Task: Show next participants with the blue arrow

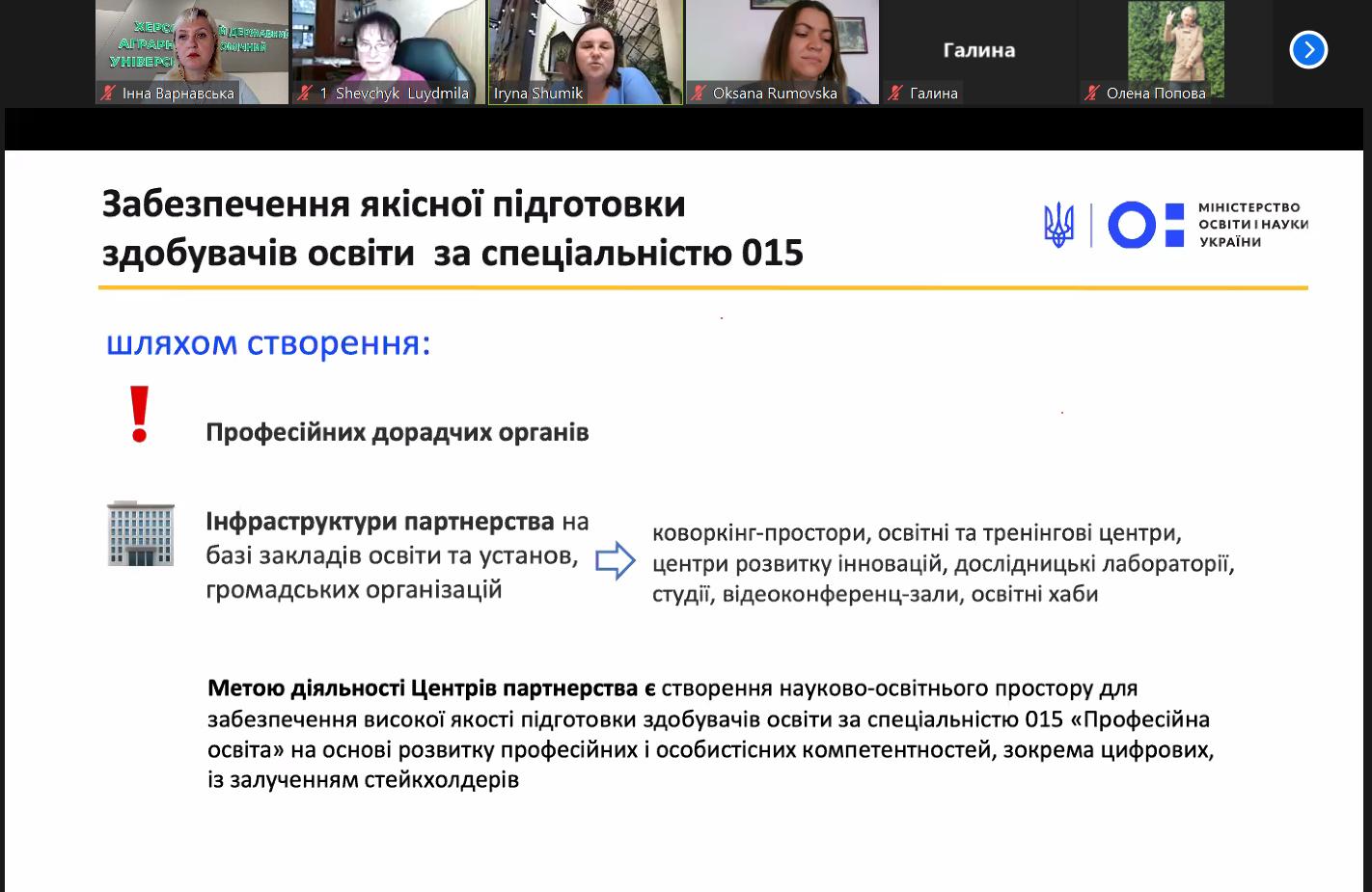Action: 1308,50
